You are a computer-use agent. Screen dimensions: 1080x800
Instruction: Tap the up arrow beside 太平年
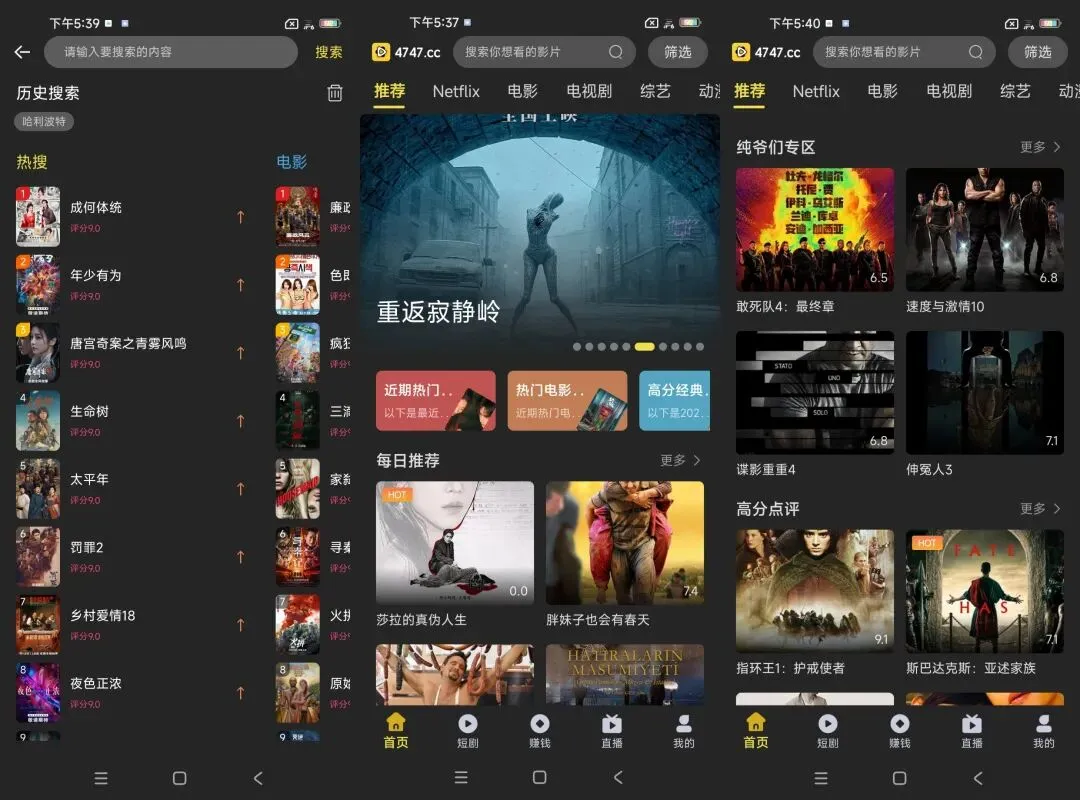pyautogui.click(x=240, y=489)
